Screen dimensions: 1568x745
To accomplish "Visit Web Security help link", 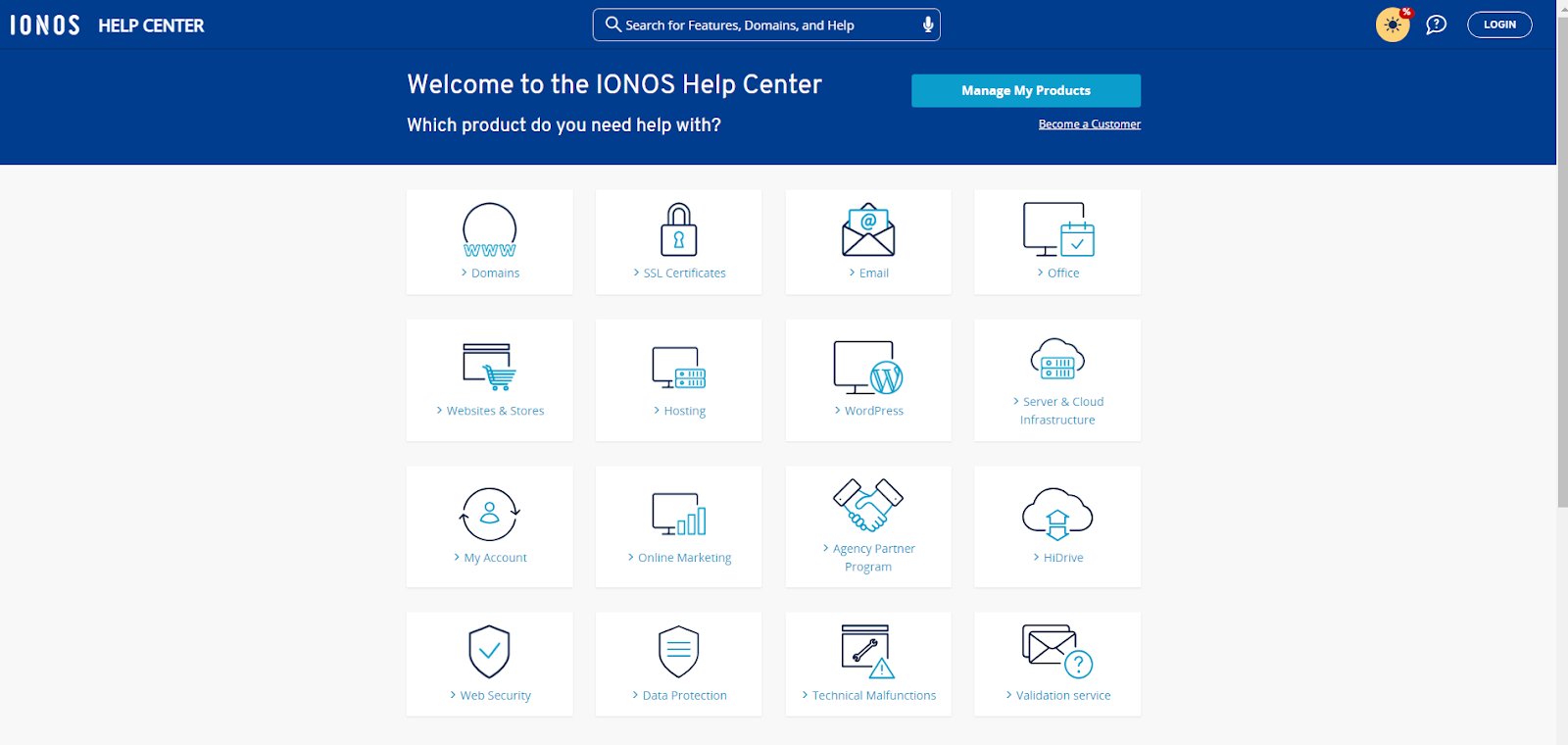I will tap(490, 696).
